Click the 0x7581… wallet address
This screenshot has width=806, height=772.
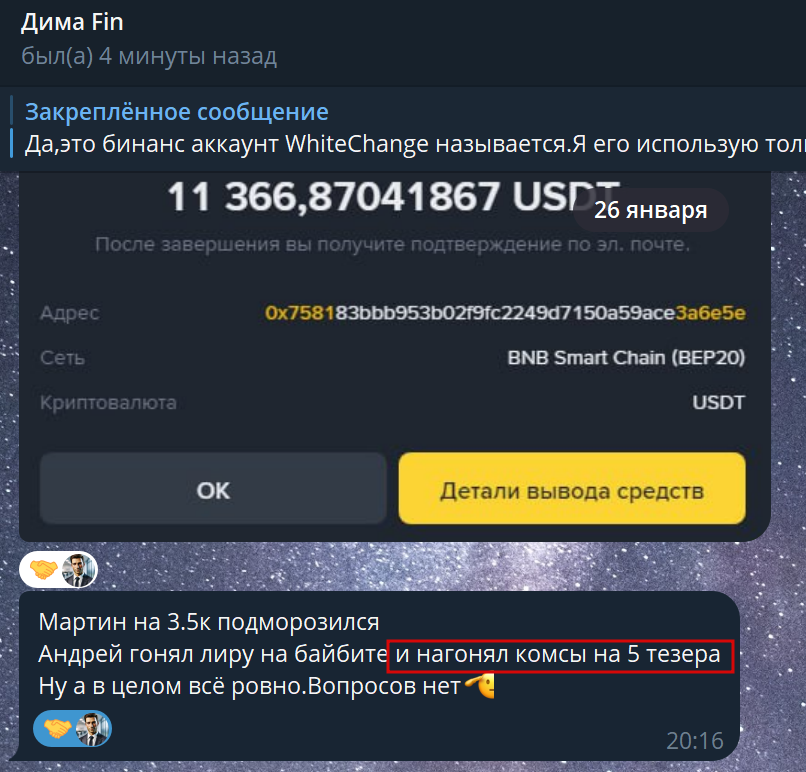pyautogui.click(x=505, y=313)
